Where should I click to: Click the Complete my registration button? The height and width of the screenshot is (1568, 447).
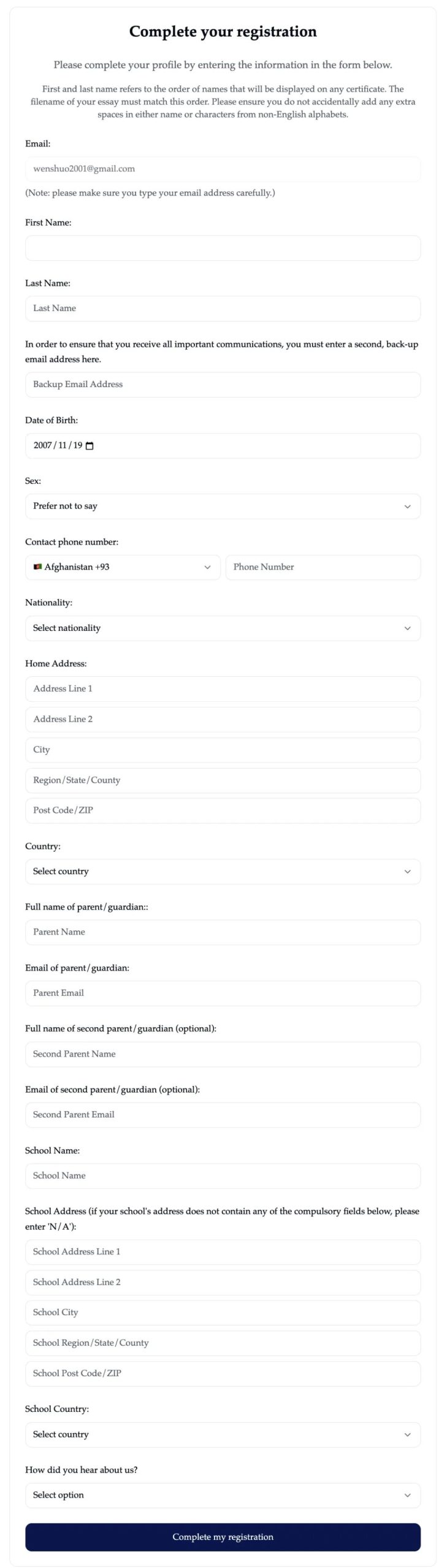coord(223,1537)
